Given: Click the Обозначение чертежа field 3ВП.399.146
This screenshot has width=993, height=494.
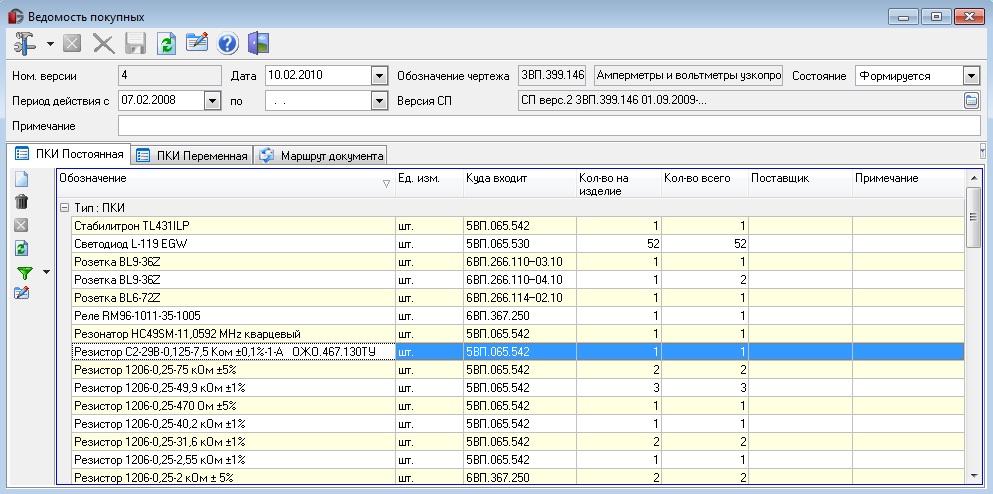Looking at the screenshot, I should coord(552,75).
